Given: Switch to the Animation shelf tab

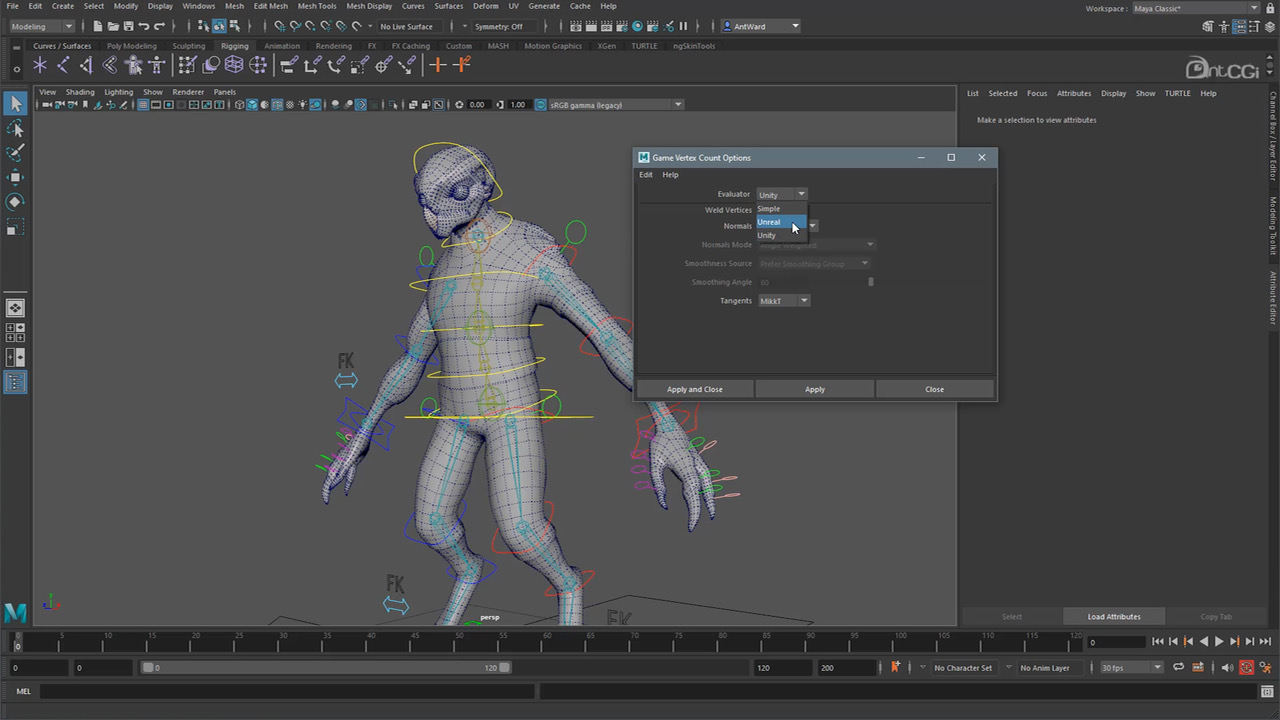Looking at the screenshot, I should 282,46.
